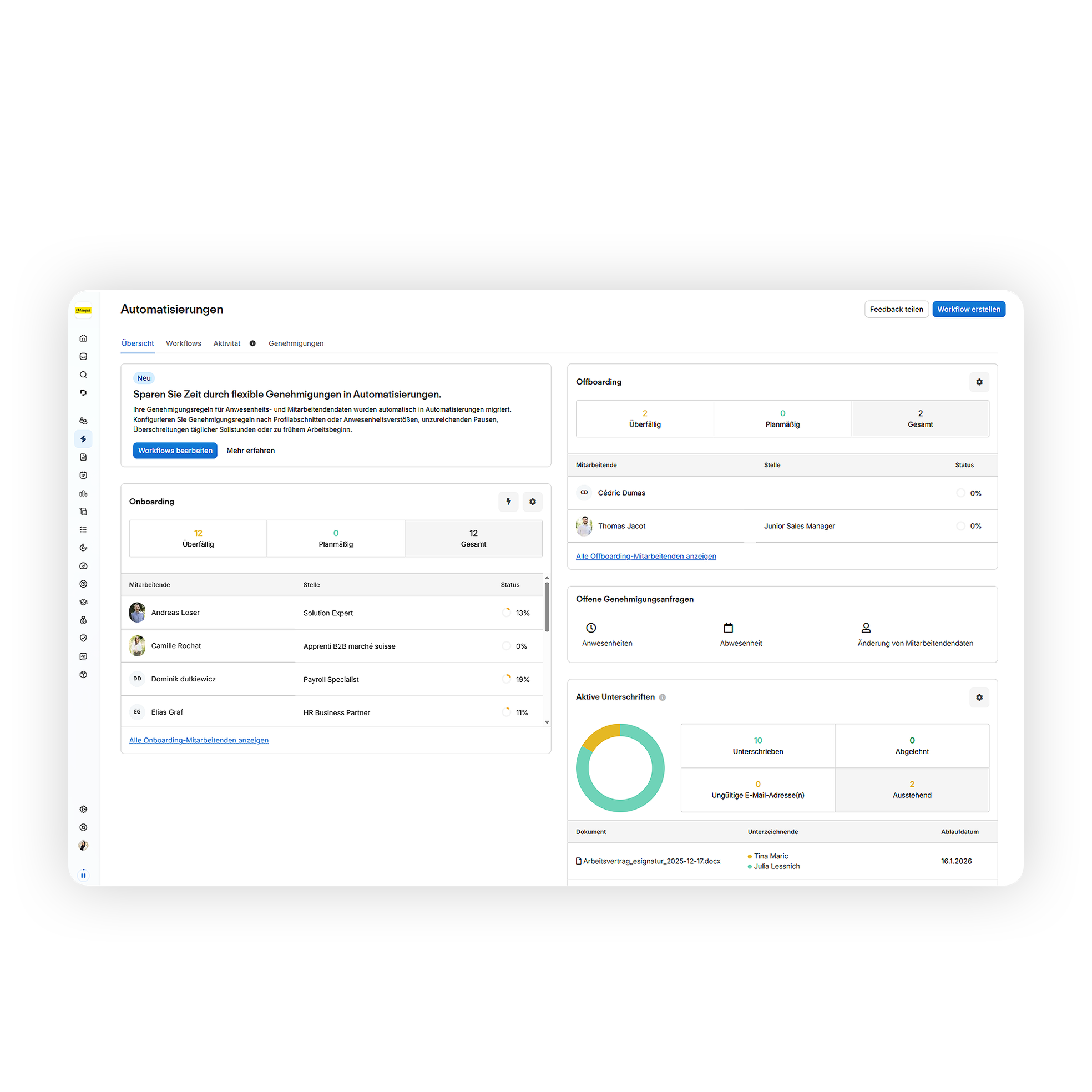The height and width of the screenshot is (1092, 1092).
Task: Click the Onboarding lightning bolt button
Action: pyautogui.click(x=508, y=502)
